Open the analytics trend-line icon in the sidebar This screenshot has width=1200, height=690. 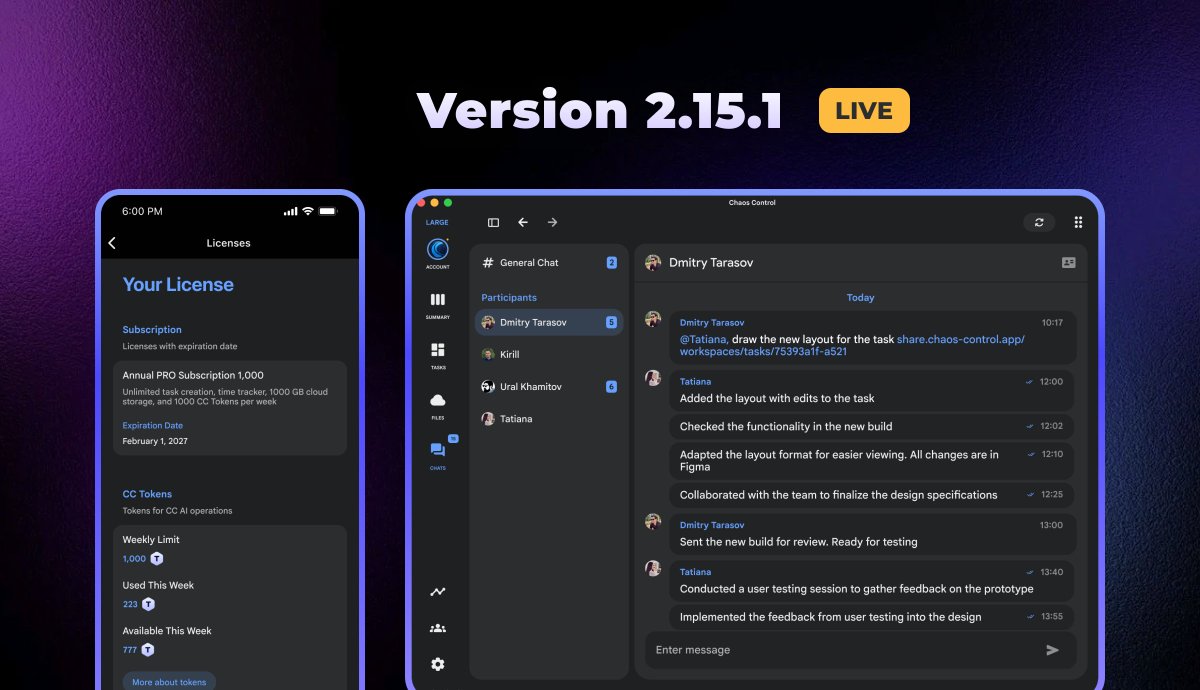(x=437, y=592)
